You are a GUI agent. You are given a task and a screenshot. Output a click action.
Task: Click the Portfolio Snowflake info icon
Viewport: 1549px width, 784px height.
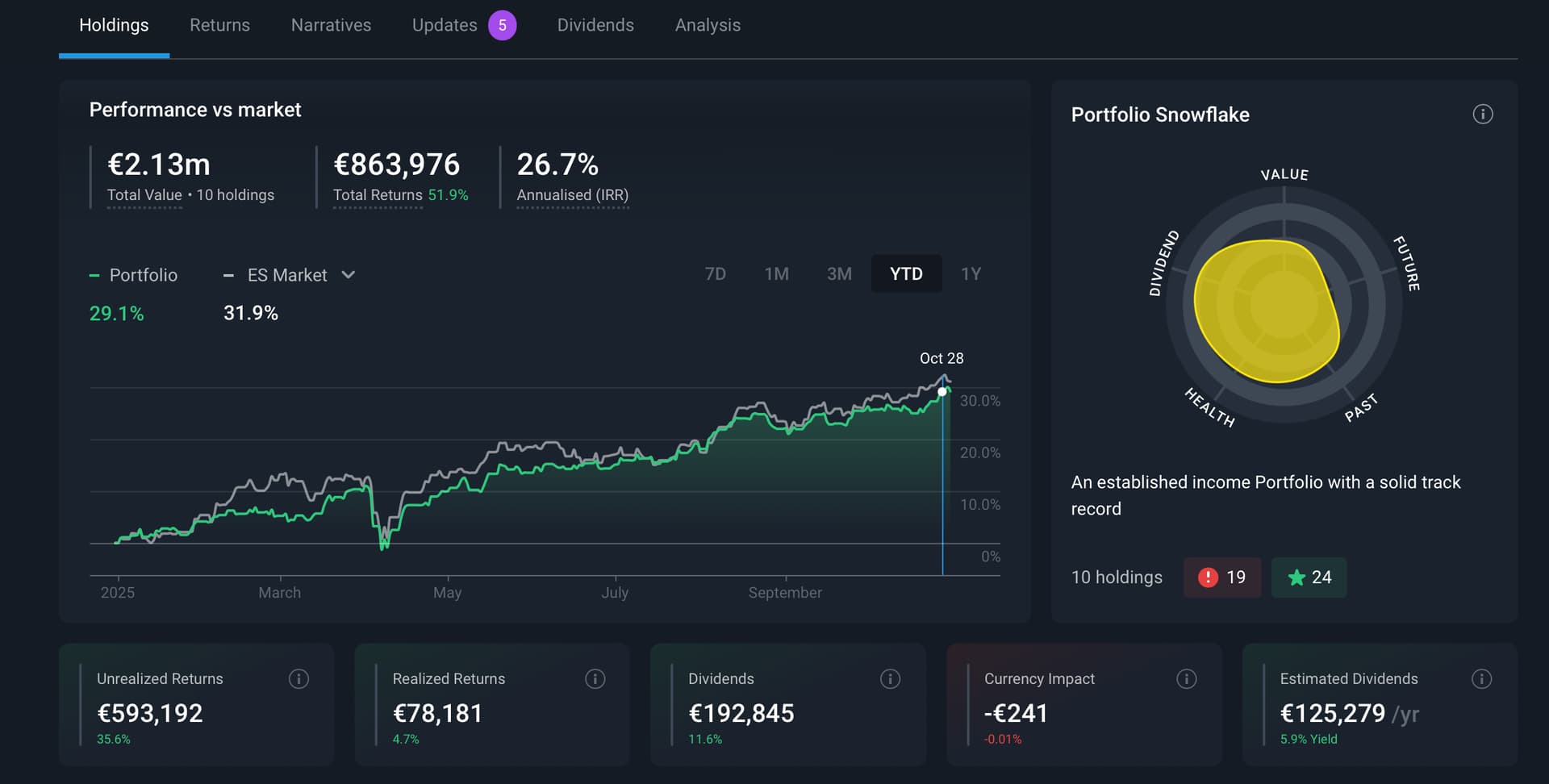(x=1482, y=115)
